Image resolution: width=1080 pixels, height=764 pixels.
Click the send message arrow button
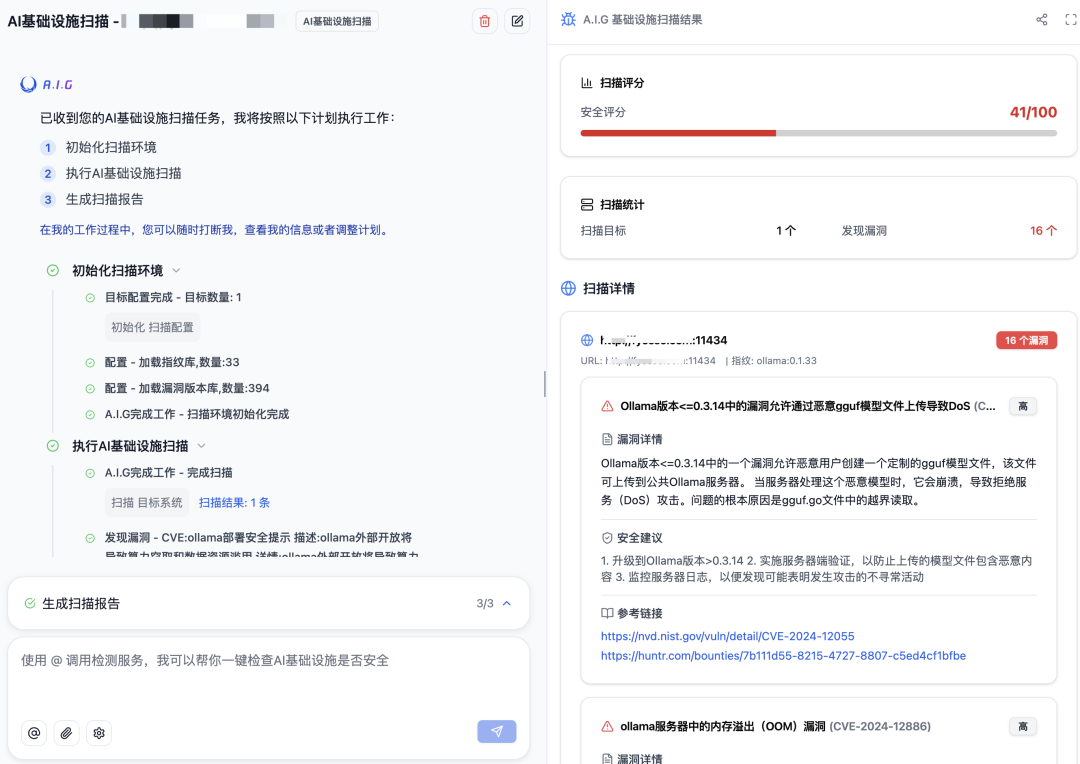click(x=497, y=731)
